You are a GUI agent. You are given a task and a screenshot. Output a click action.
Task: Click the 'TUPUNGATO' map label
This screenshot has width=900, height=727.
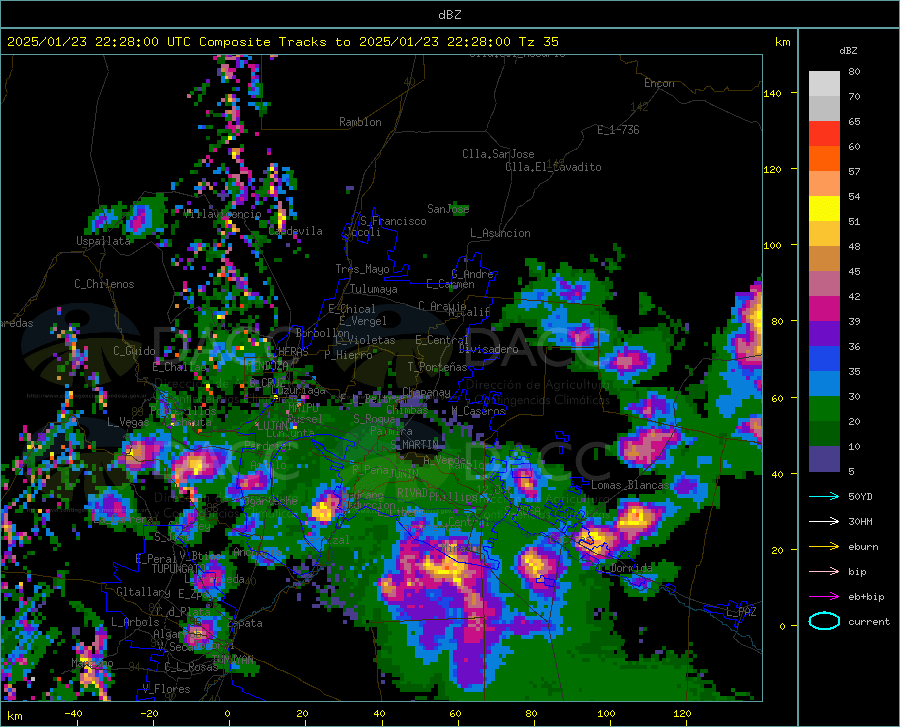tap(179, 569)
